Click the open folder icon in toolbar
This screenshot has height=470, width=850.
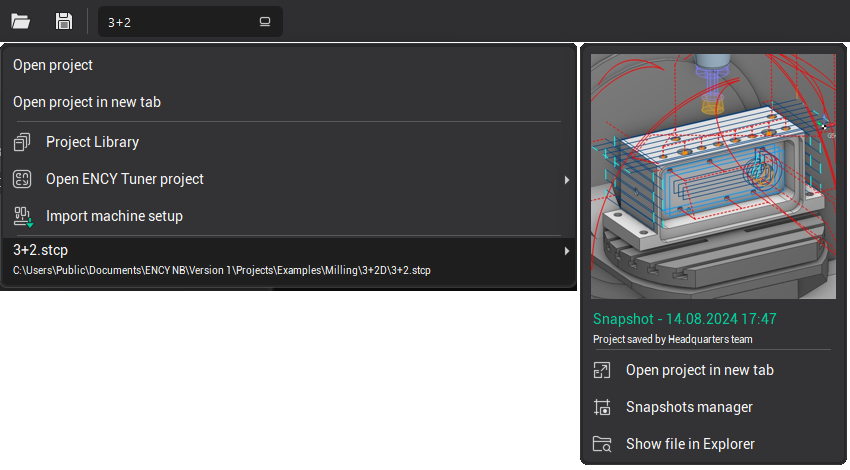click(x=20, y=21)
